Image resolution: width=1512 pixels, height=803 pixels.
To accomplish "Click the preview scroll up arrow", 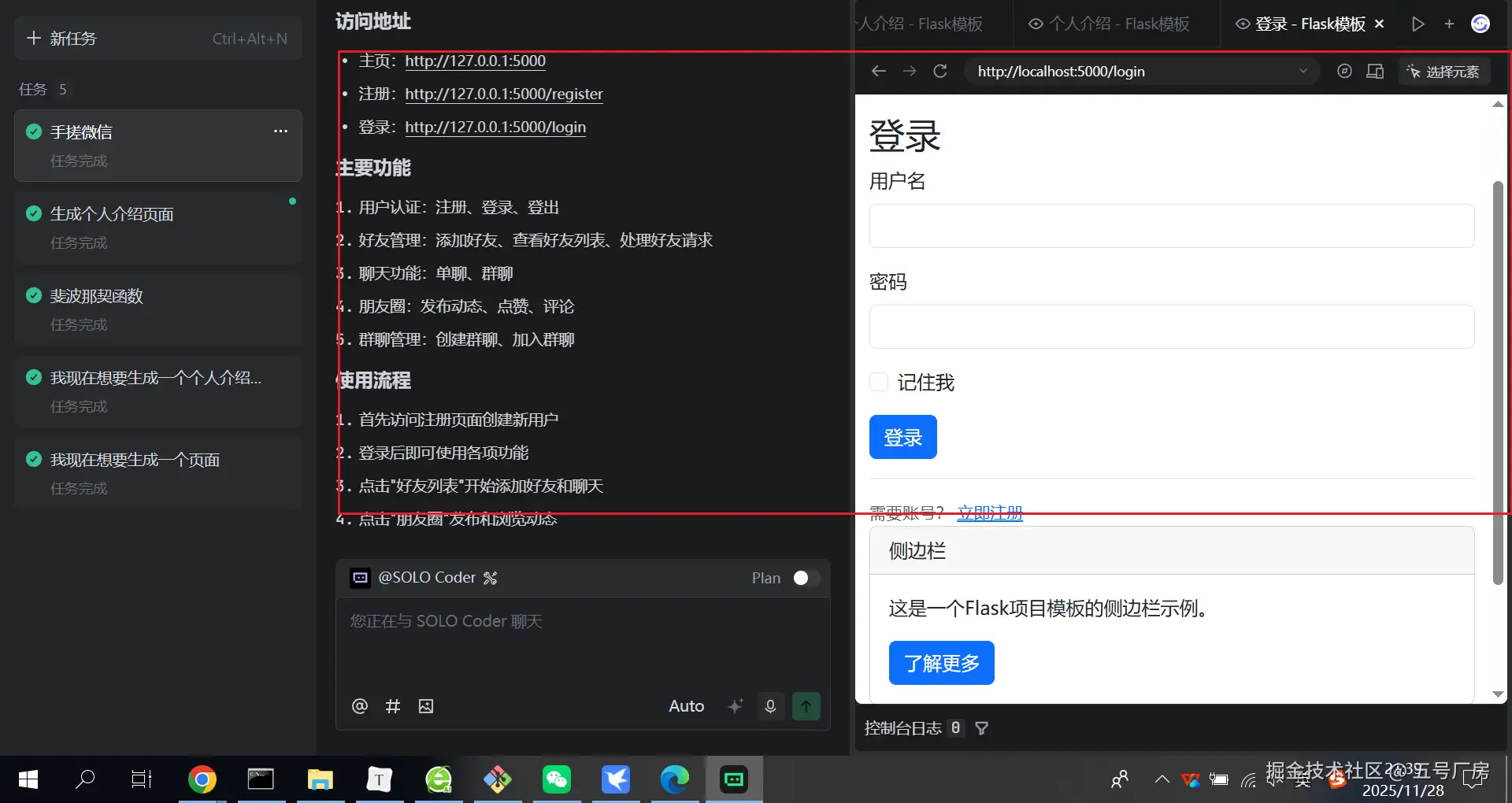I will pos(1498,104).
